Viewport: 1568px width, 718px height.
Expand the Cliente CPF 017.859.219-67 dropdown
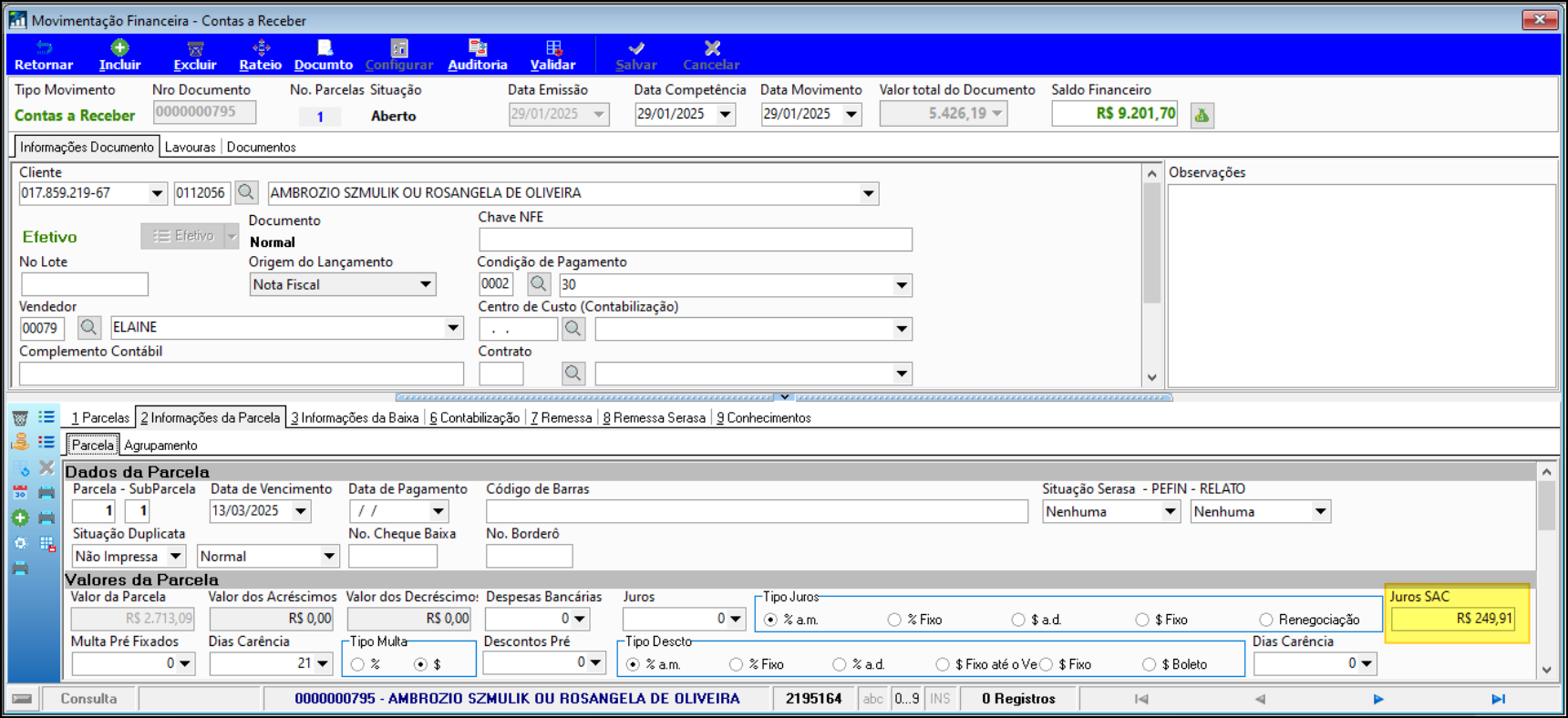(x=157, y=193)
